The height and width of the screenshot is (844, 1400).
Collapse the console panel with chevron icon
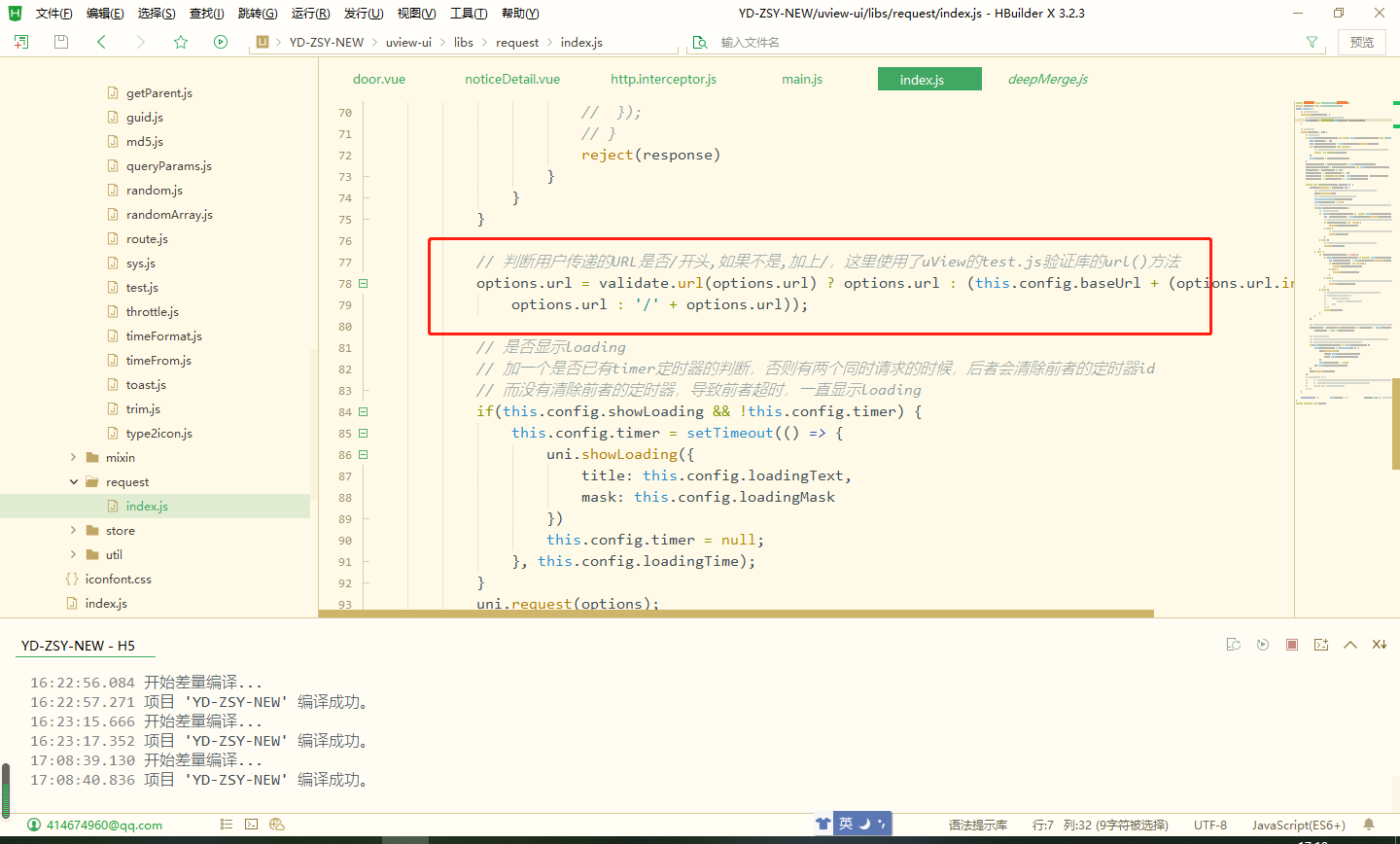pos(1350,644)
